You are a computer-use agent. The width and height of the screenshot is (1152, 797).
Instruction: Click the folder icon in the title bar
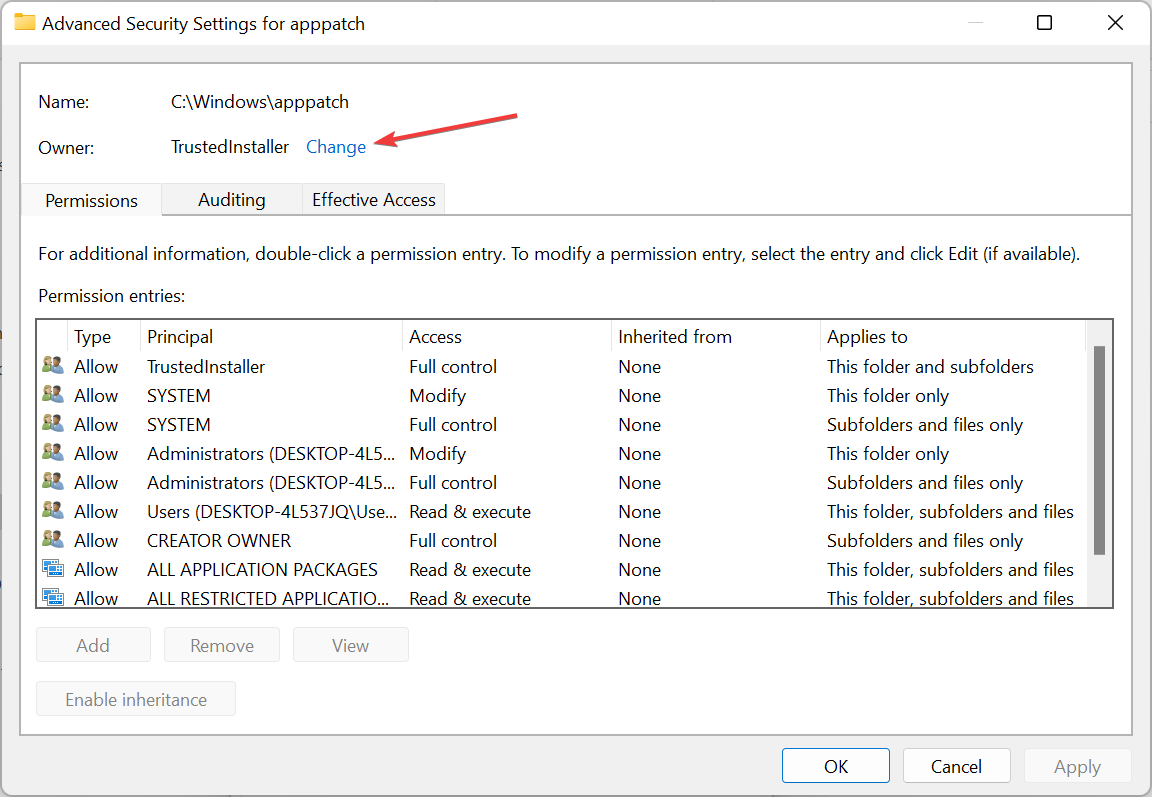tap(24, 23)
